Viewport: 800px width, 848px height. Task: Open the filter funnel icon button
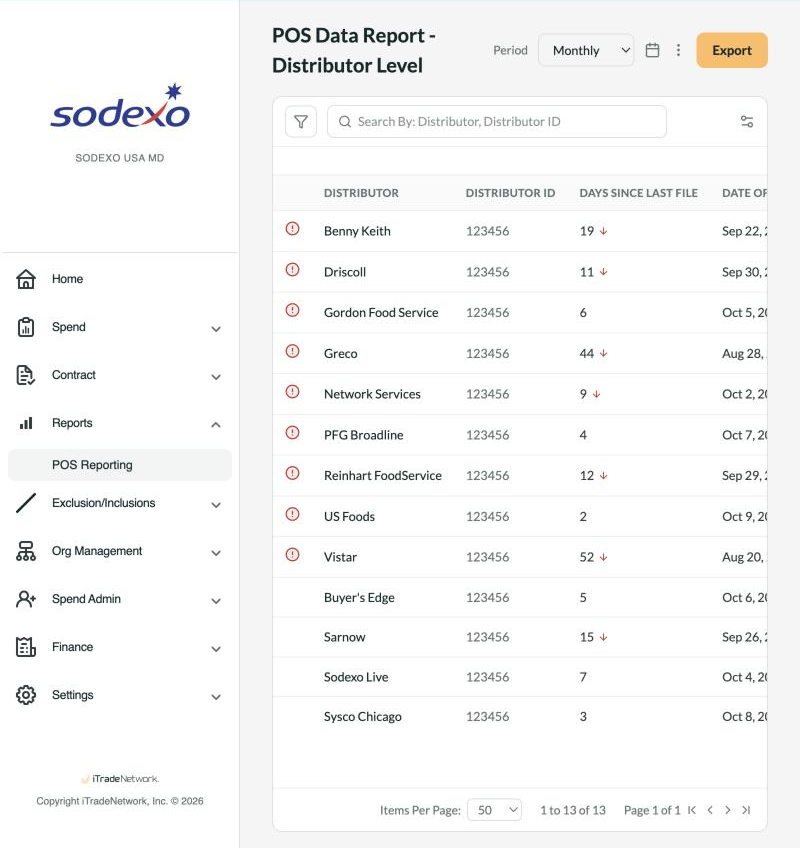coord(301,122)
